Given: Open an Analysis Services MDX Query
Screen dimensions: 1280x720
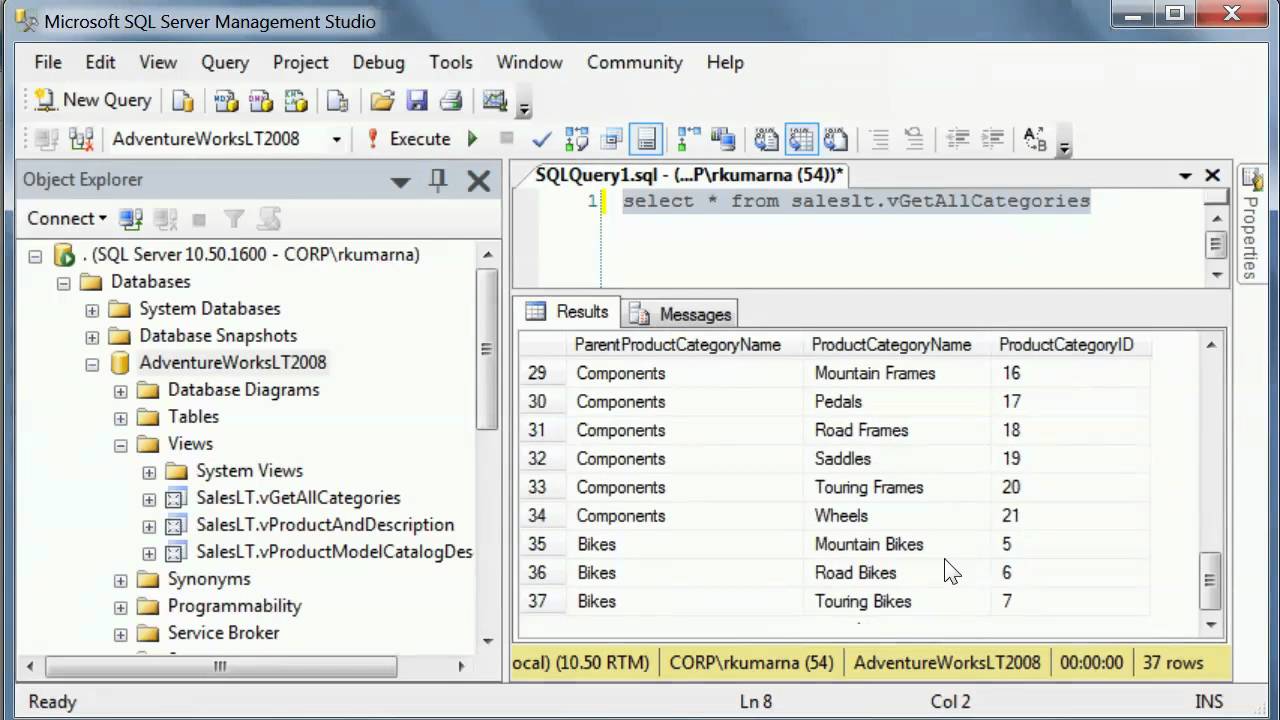Looking at the screenshot, I should click(x=227, y=100).
